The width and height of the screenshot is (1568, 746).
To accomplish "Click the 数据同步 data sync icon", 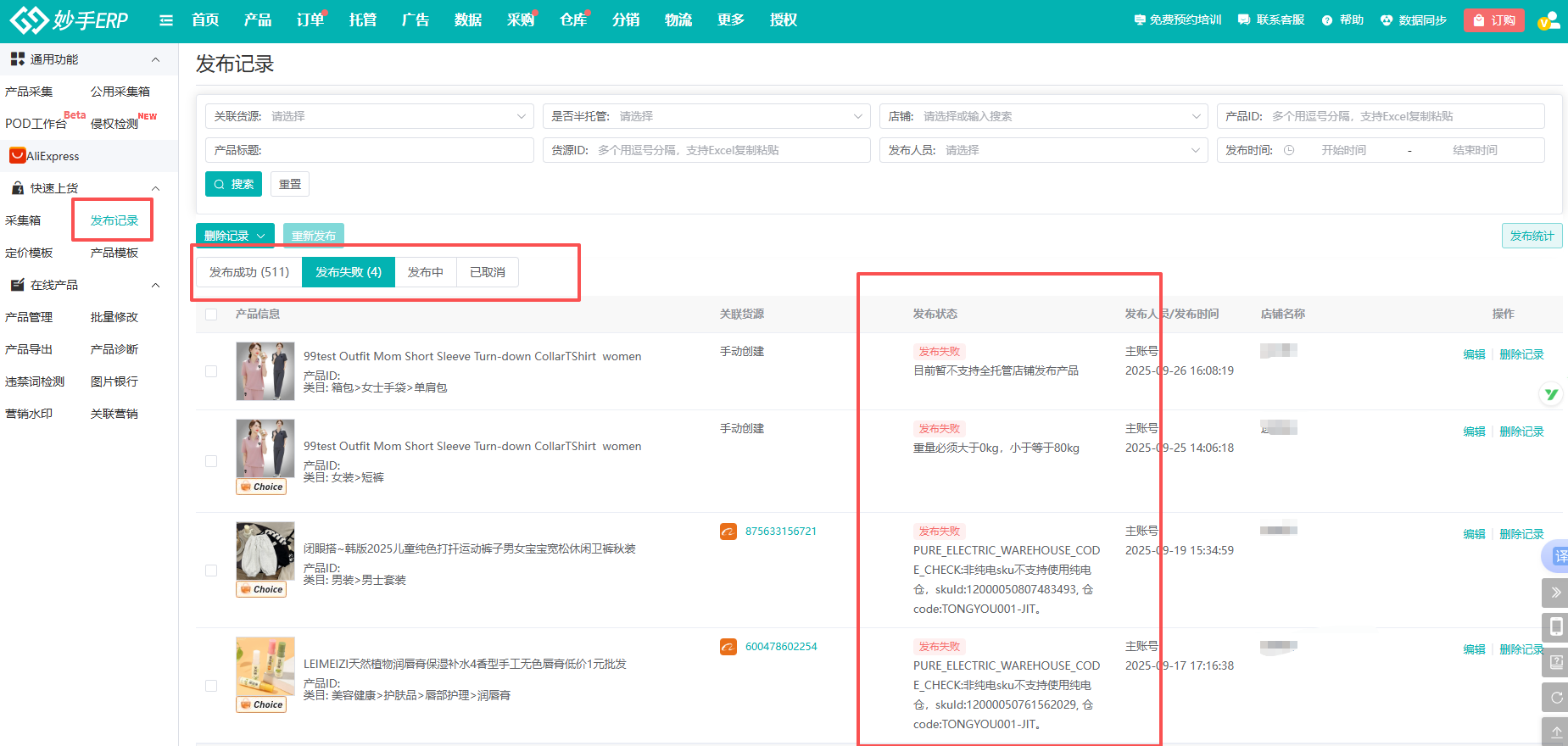I will (x=1387, y=20).
